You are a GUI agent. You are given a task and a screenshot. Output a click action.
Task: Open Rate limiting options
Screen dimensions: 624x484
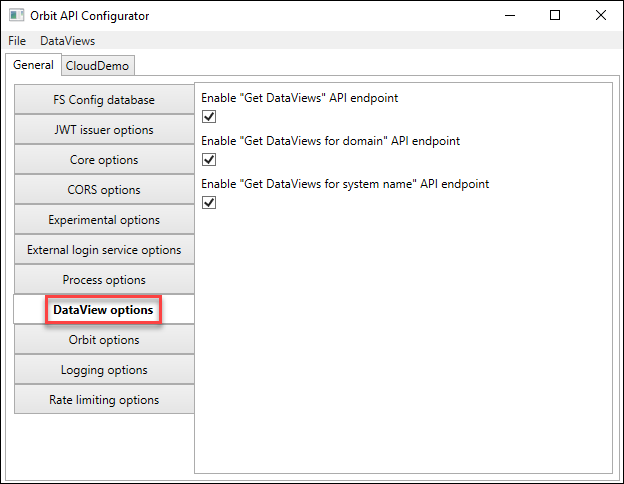(104, 400)
